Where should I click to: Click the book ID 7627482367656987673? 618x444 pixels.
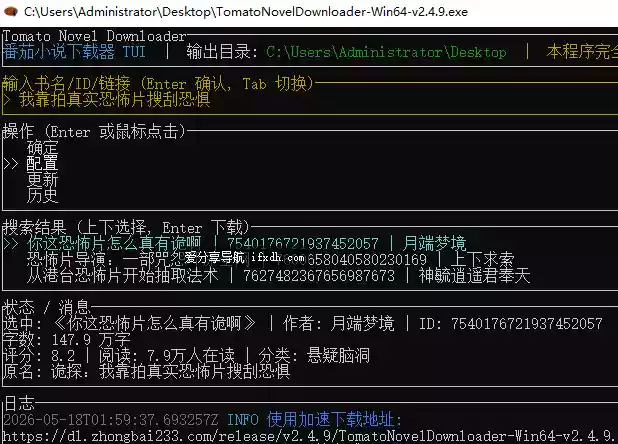319,276
